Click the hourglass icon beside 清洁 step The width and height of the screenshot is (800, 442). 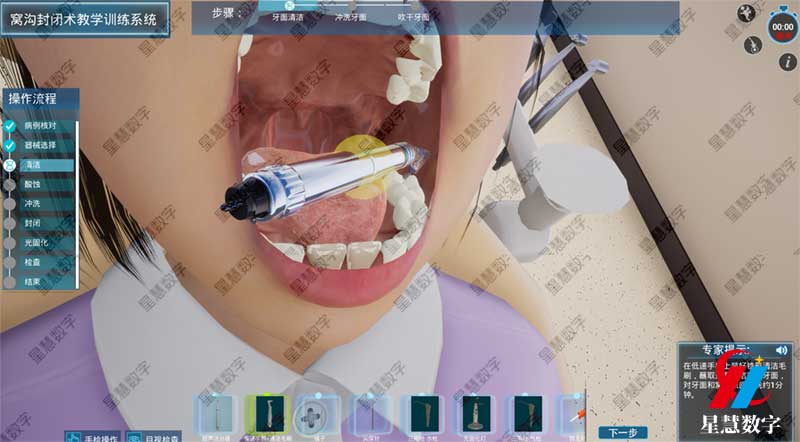[x=10, y=165]
